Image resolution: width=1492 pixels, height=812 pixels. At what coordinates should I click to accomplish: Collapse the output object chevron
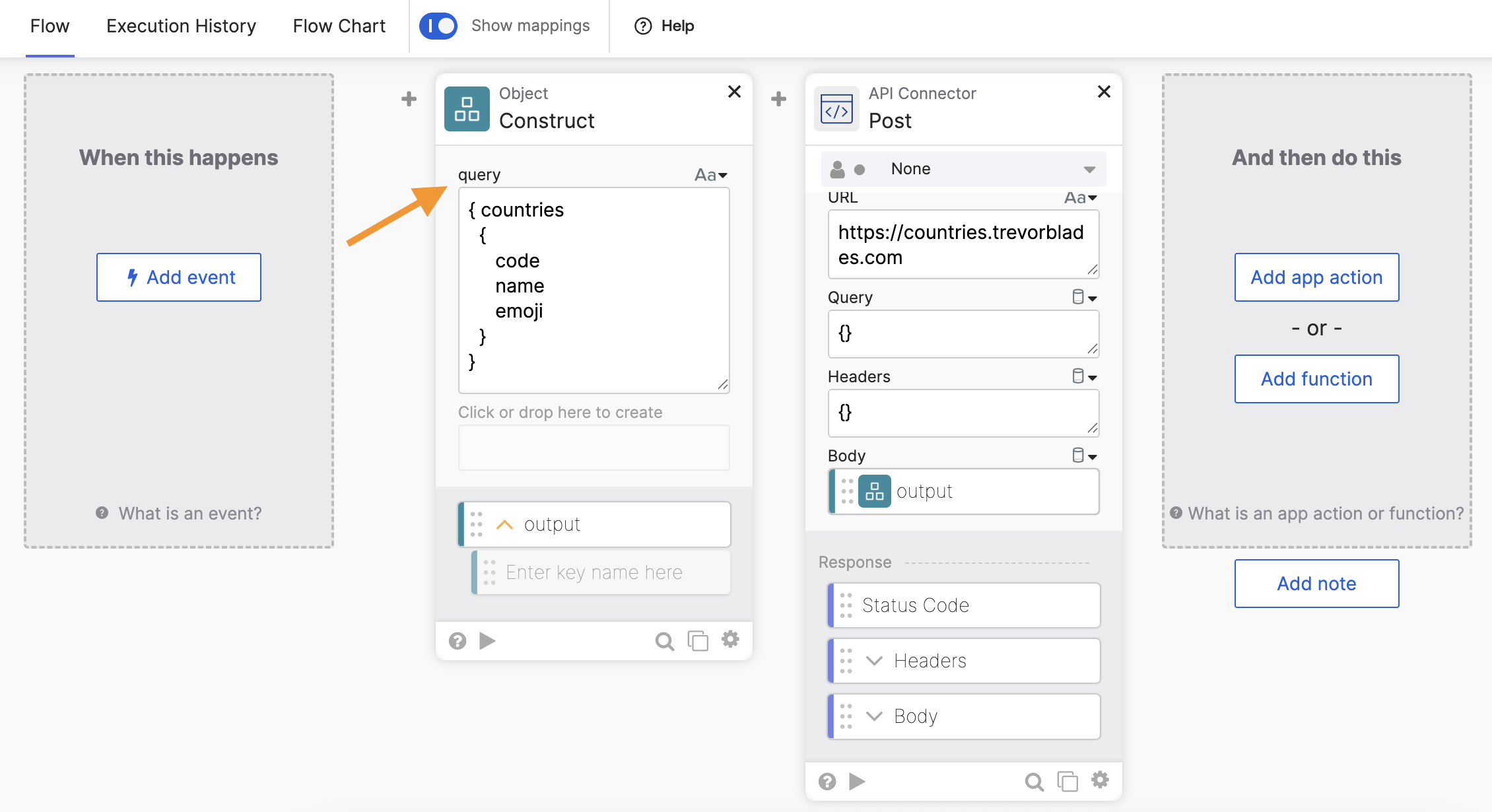pos(504,525)
